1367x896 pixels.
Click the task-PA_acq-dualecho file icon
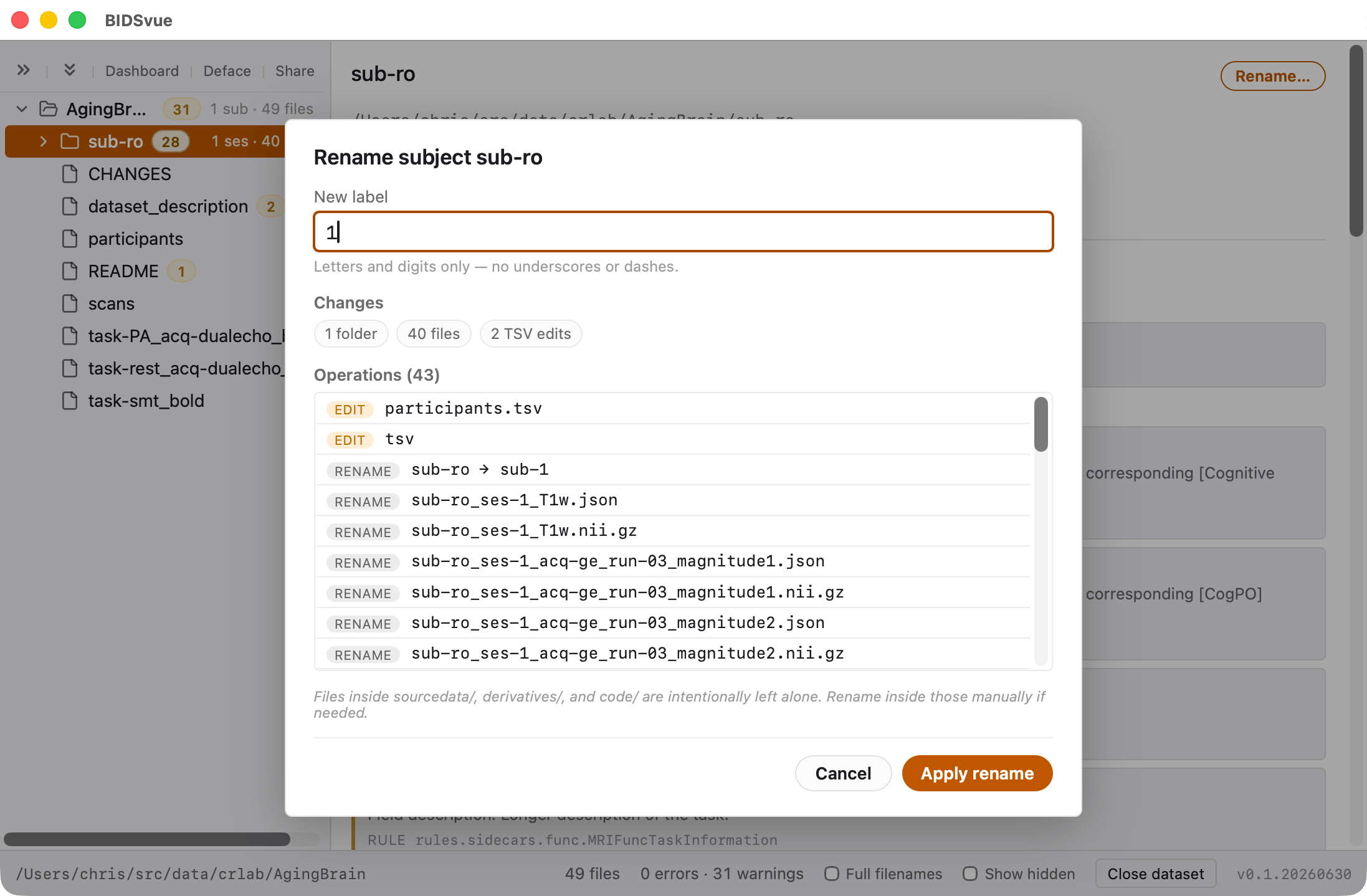click(x=70, y=336)
